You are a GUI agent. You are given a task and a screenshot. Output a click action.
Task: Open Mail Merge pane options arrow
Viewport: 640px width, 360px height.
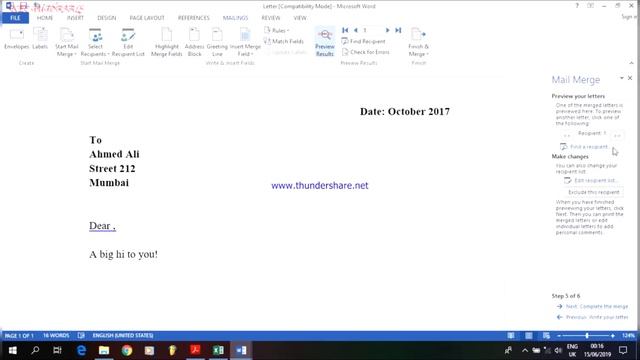point(622,78)
